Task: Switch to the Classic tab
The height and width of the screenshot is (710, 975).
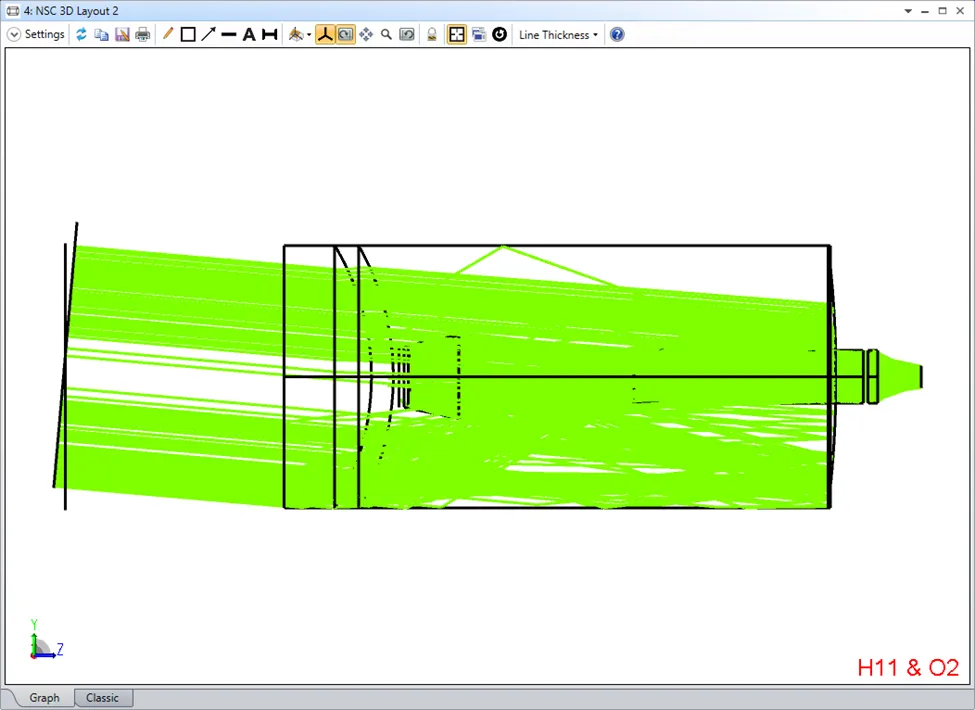Action: [102, 698]
